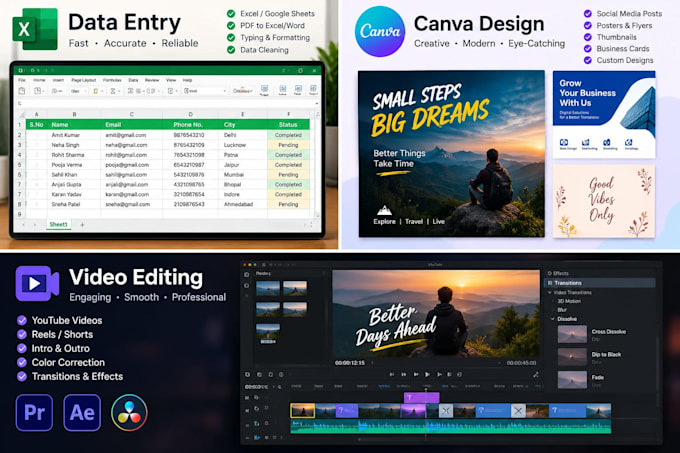Select the Fade transition thumbnail
This screenshot has height=453, width=680.
pyautogui.click(x=572, y=380)
